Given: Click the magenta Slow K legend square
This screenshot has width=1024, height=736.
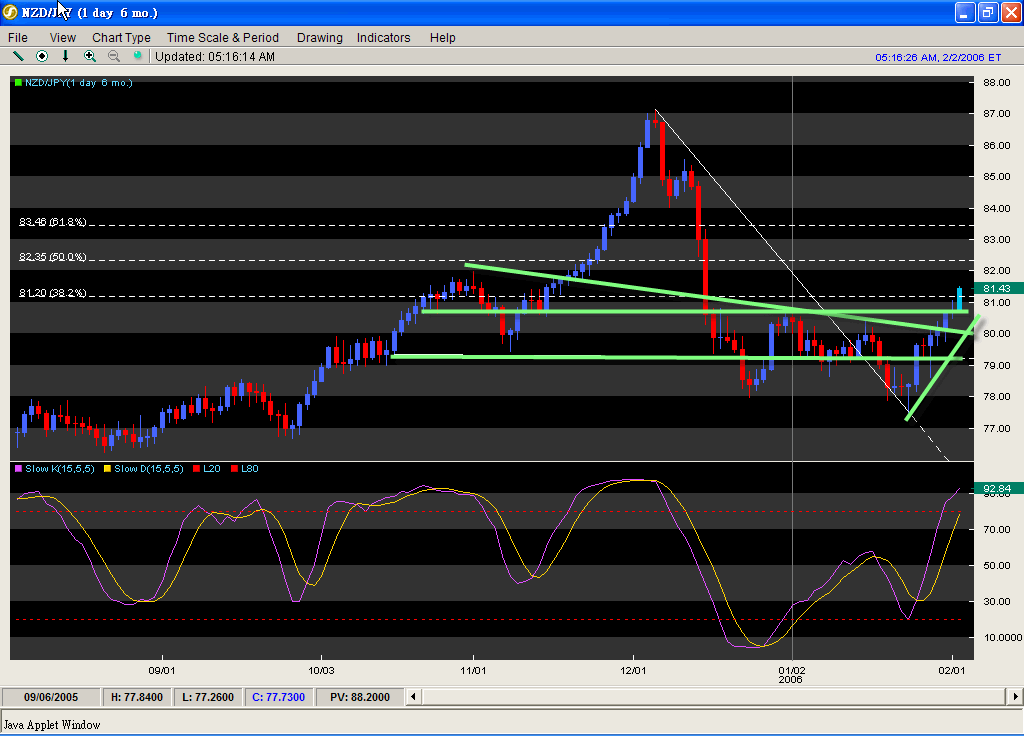Looking at the screenshot, I should [x=18, y=469].
